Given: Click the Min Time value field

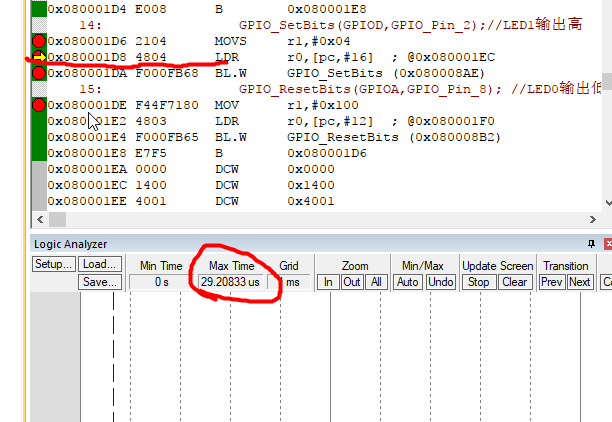Looking at the screenshot, I should point(162,282).
